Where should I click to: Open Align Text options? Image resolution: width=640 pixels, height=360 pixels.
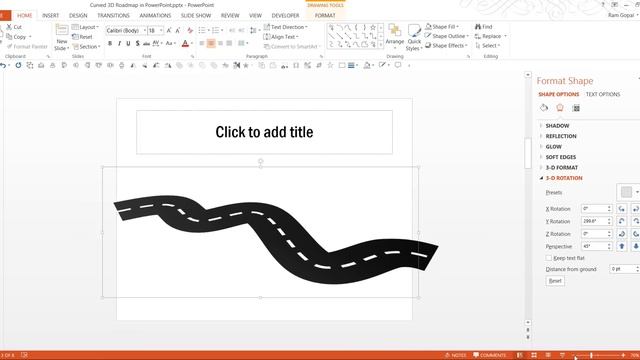(281, 37)
